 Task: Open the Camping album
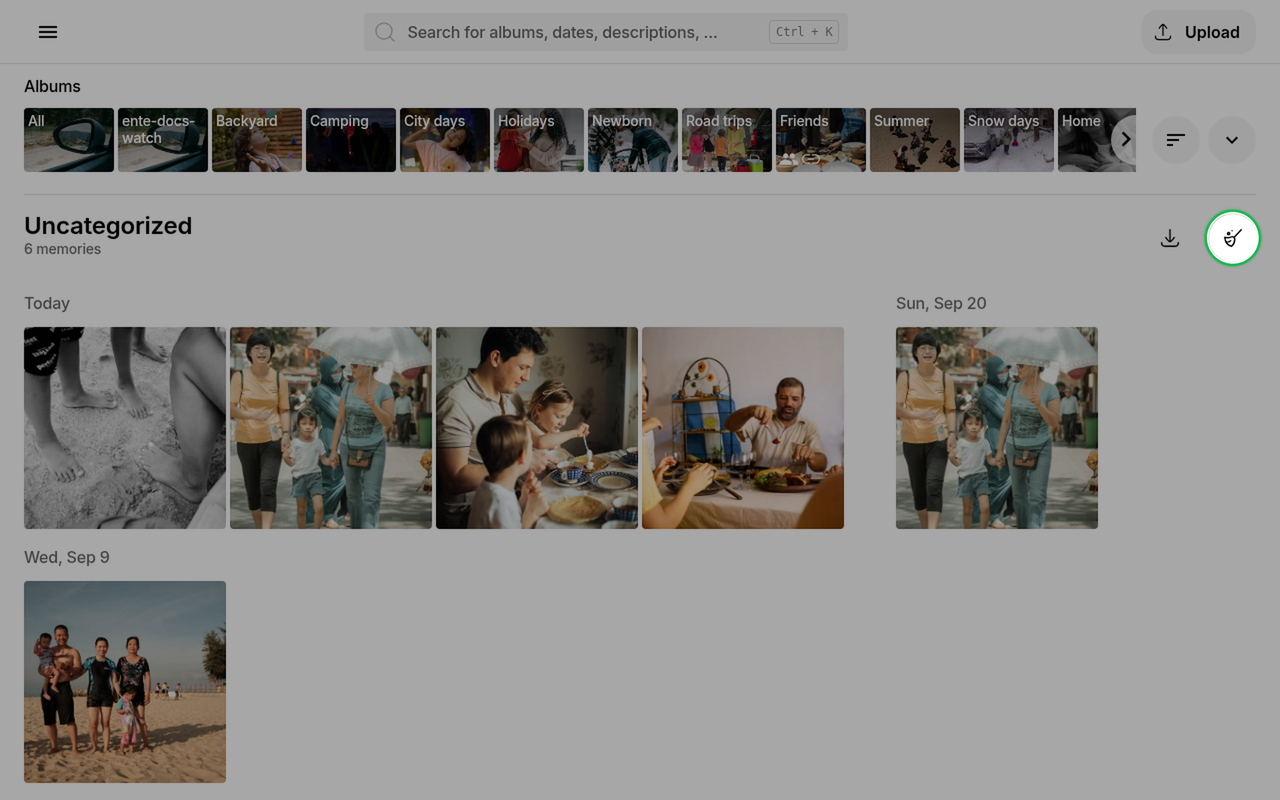coord(351,140)
